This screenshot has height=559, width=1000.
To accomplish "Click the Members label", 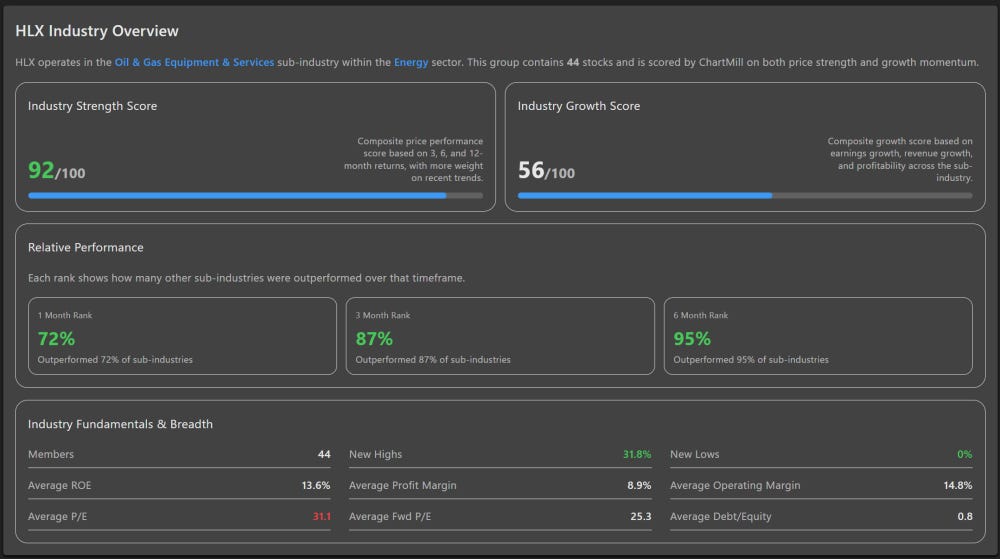I will coord(51,454).
